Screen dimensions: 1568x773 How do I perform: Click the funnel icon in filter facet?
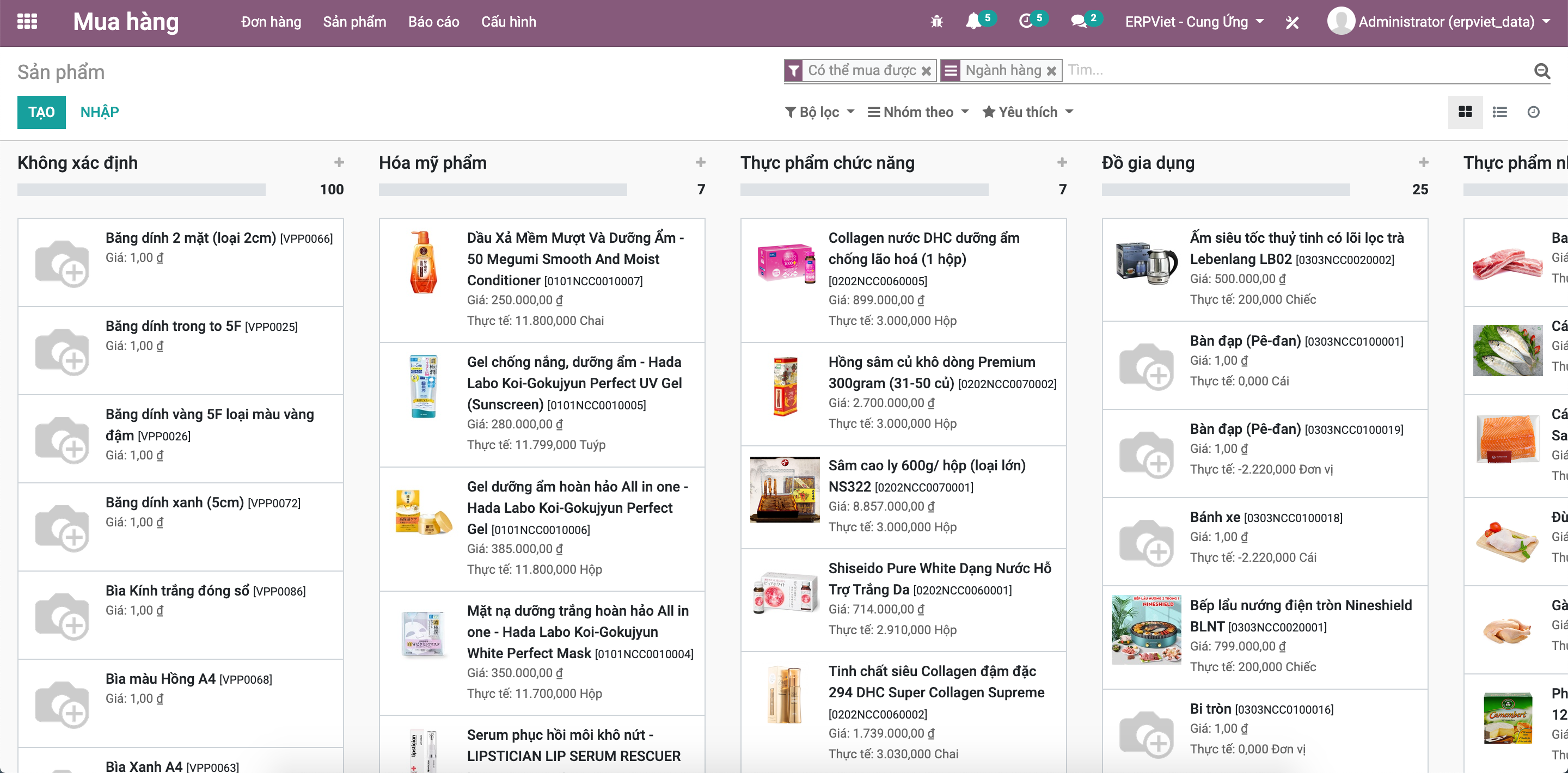click(794, 71)
